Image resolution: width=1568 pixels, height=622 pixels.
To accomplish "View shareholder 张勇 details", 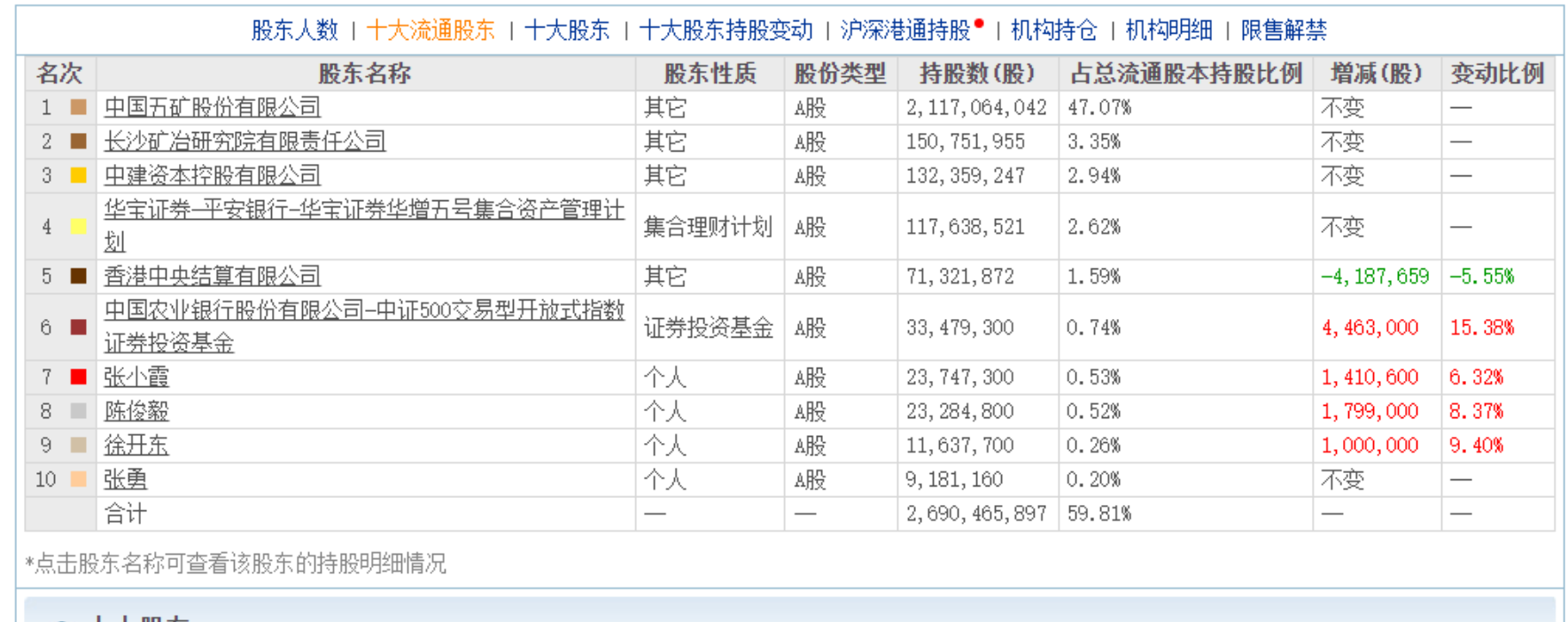I will [x=126, y=479].
